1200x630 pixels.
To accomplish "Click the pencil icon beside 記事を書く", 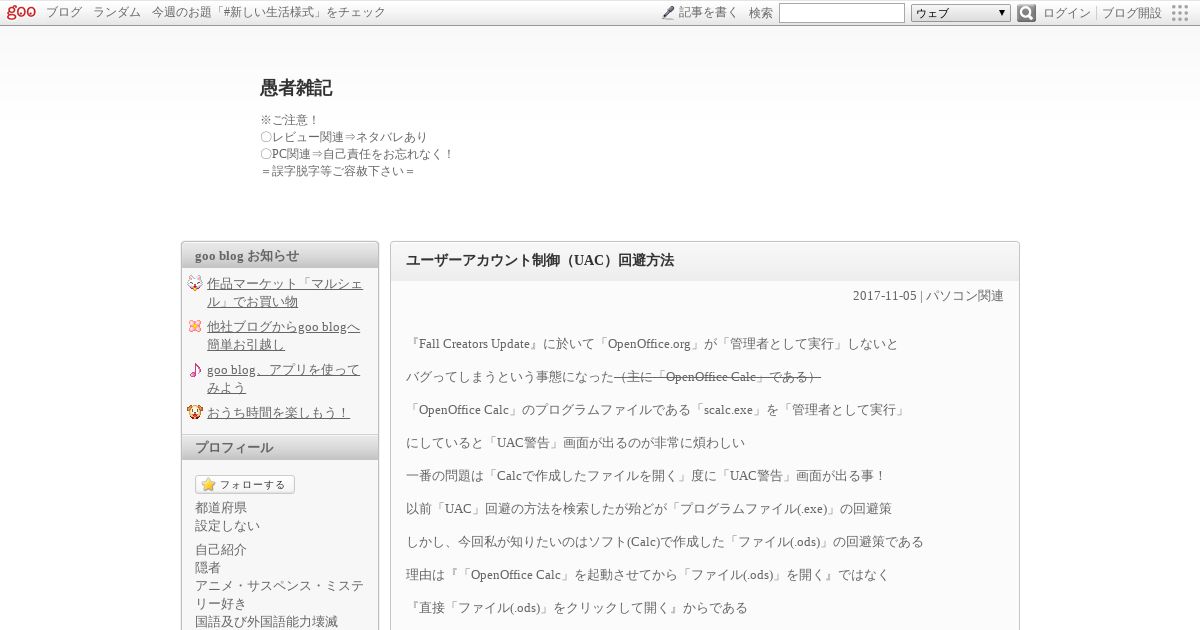I will coord(668,13).
